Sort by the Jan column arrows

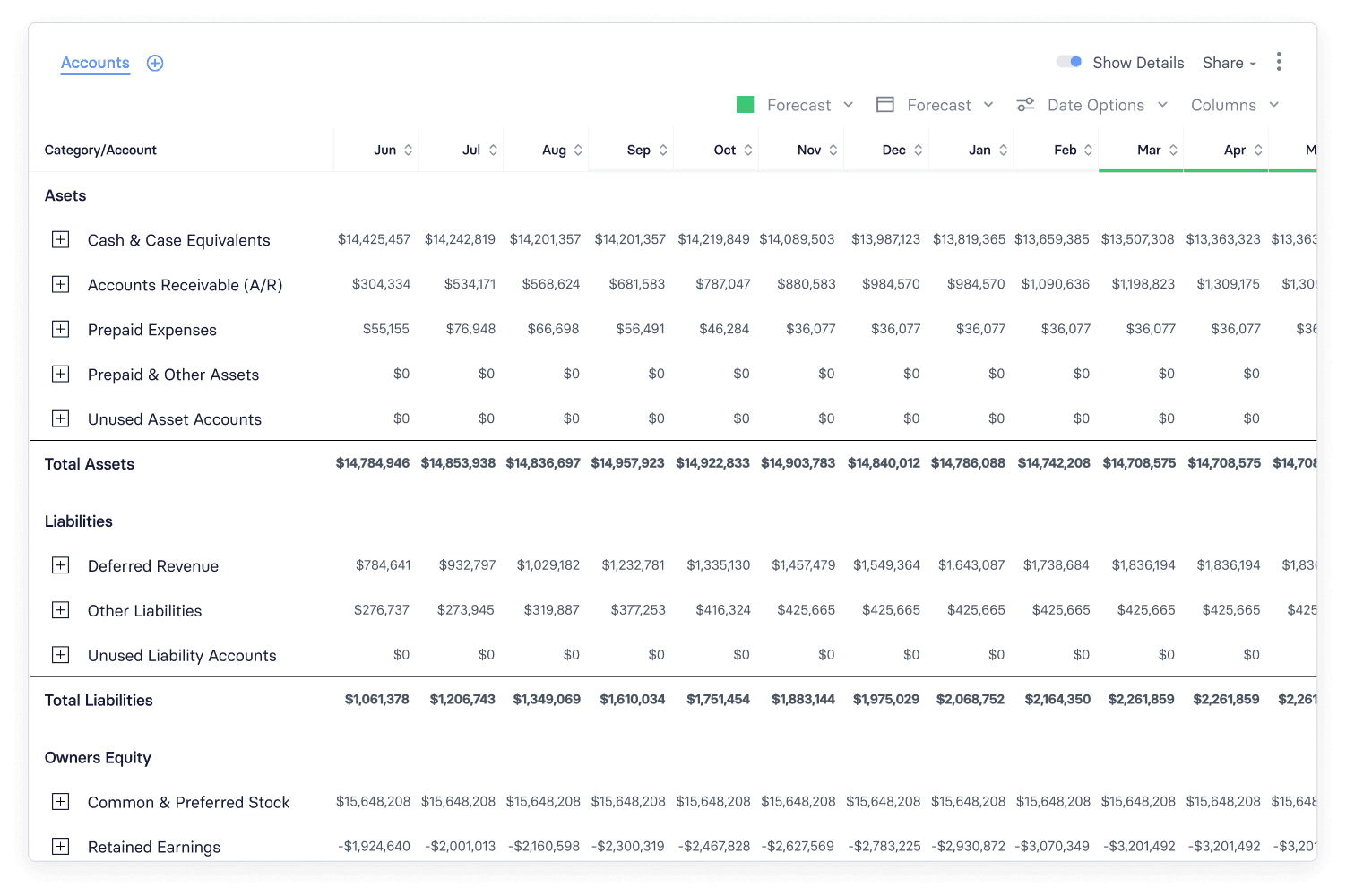pos(1004,151)
